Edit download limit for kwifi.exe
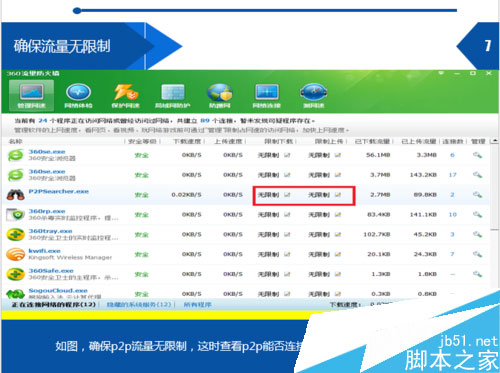 (x=287, y=254)
